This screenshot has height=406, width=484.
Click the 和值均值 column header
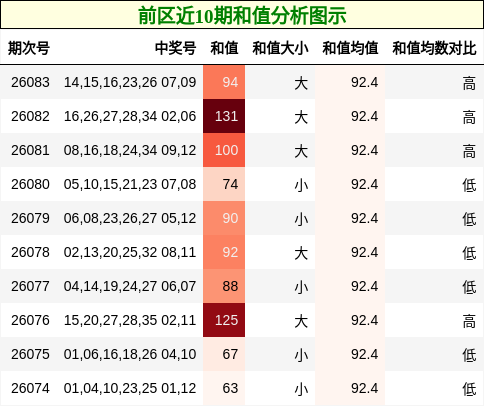click(x=350, y=48)
